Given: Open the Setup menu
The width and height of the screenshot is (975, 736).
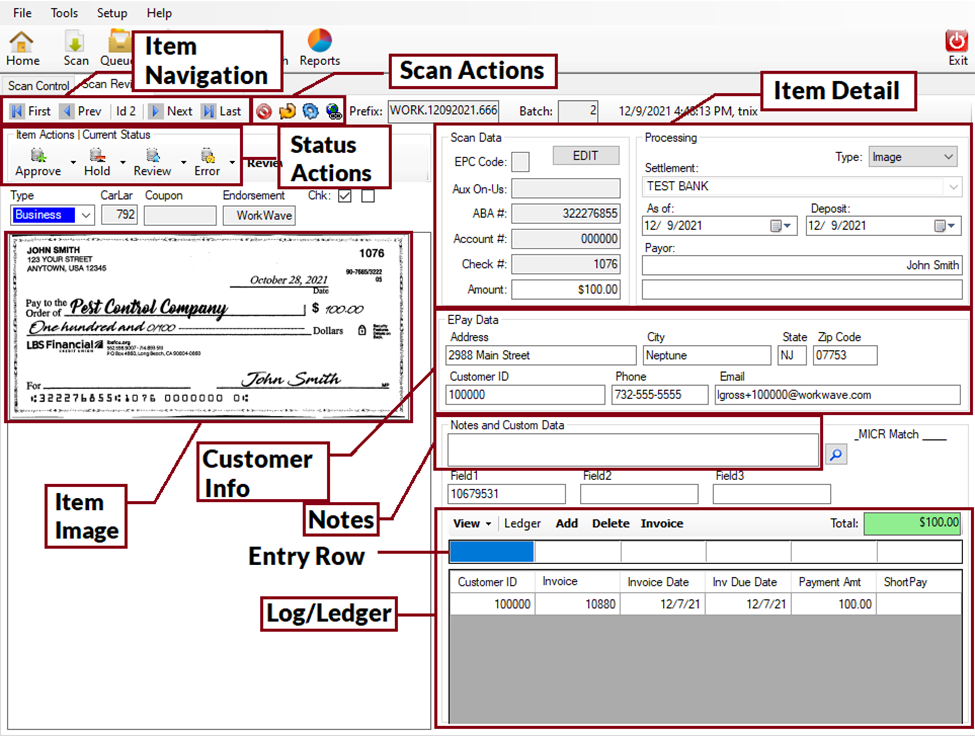Looking at the screenshot, I should [111, 13].
